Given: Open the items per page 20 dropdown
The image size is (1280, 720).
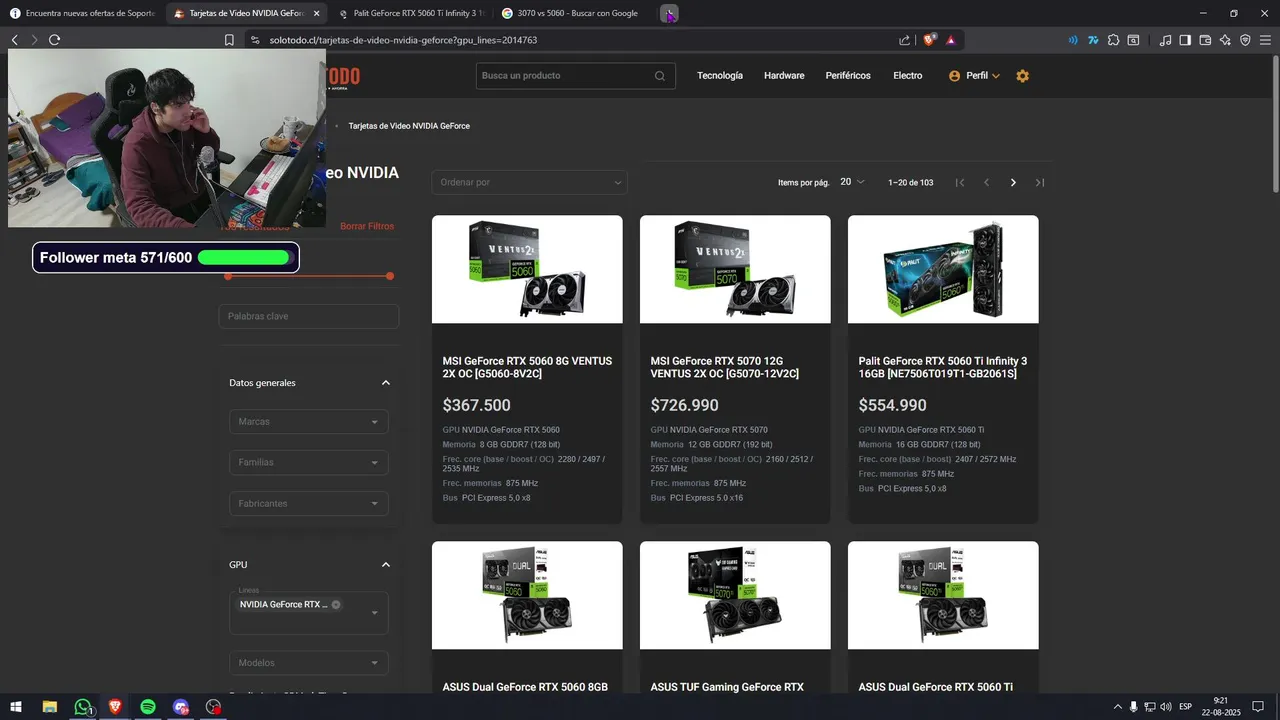Looking at the screenshot, I should click(x=852, y=182).
